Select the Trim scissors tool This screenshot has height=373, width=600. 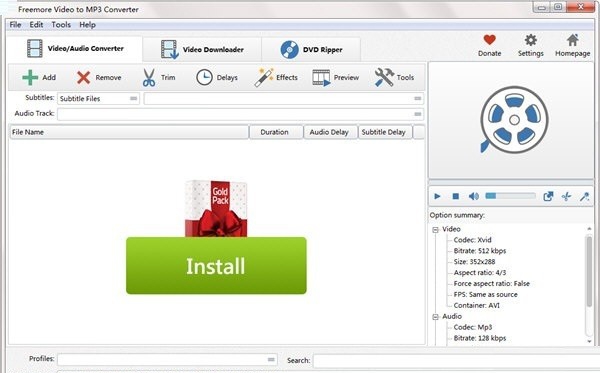pyautogui.click(x=149, y=77)
